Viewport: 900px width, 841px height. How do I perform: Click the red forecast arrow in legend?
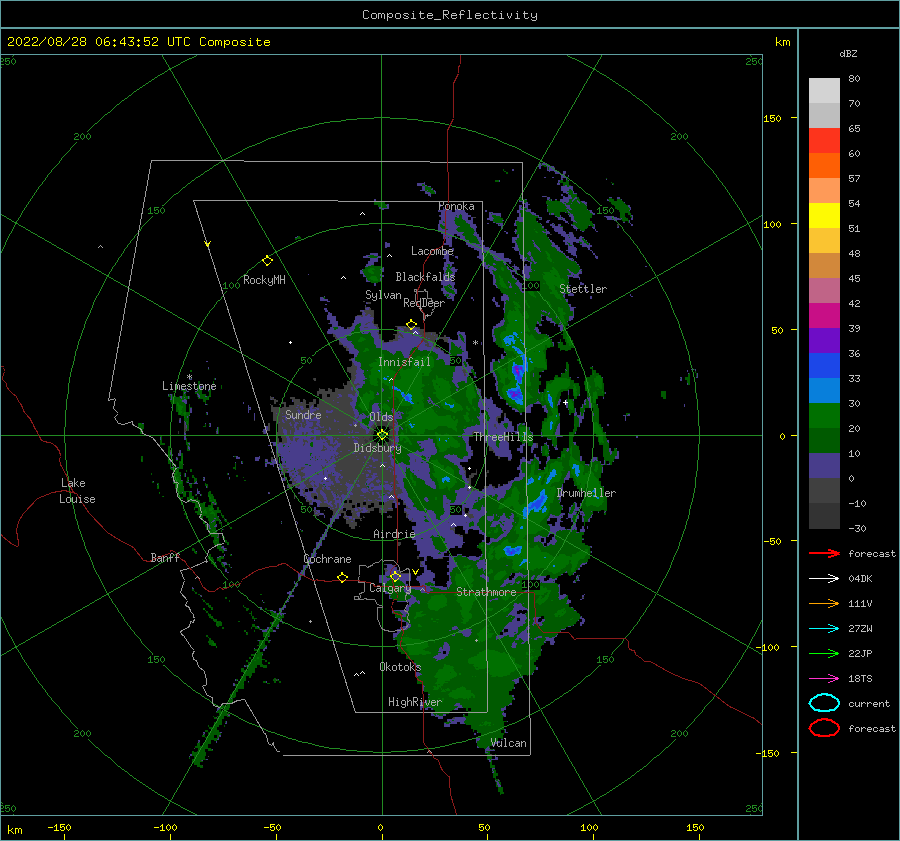(x=824, y=553)
